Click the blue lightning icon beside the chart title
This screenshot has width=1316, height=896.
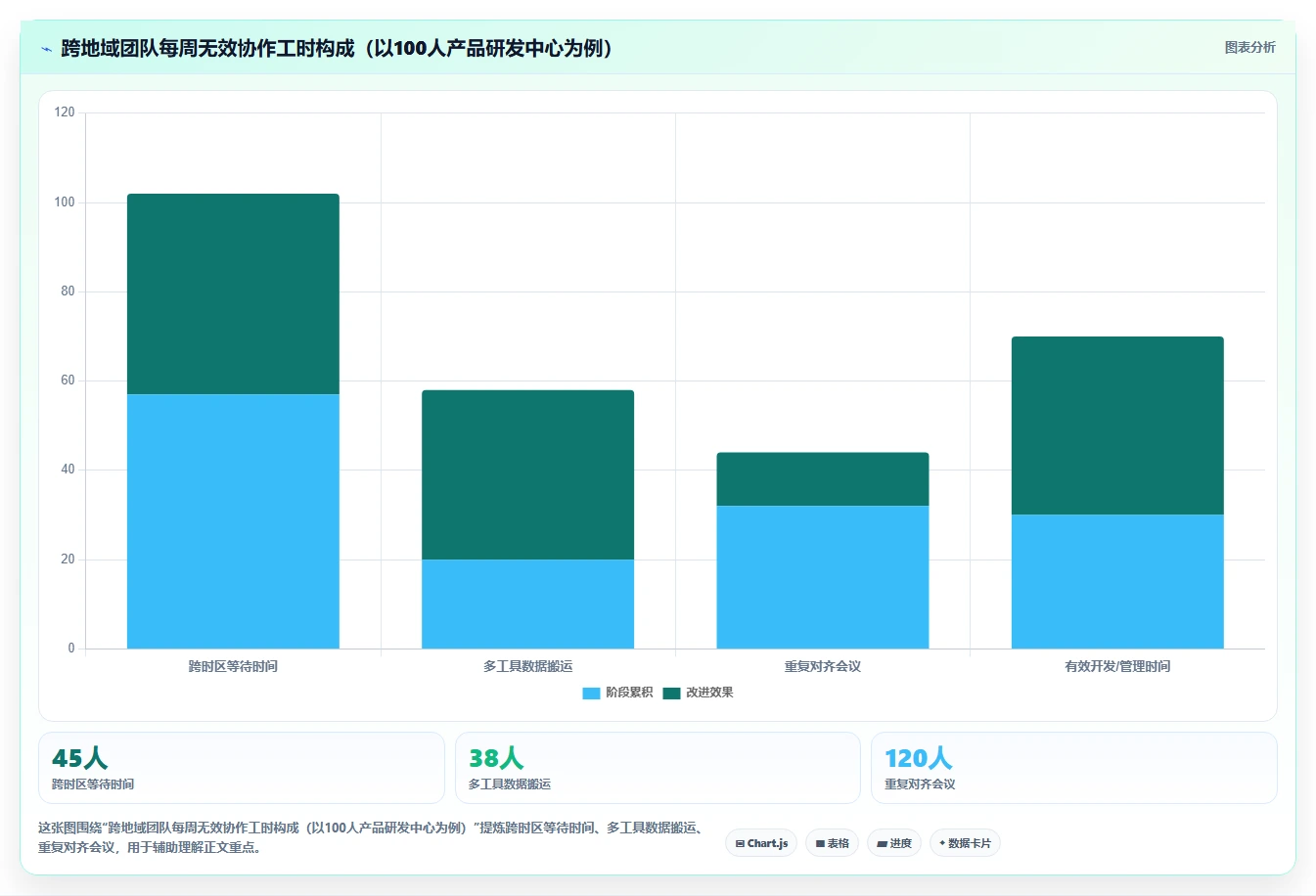(46, 49)
